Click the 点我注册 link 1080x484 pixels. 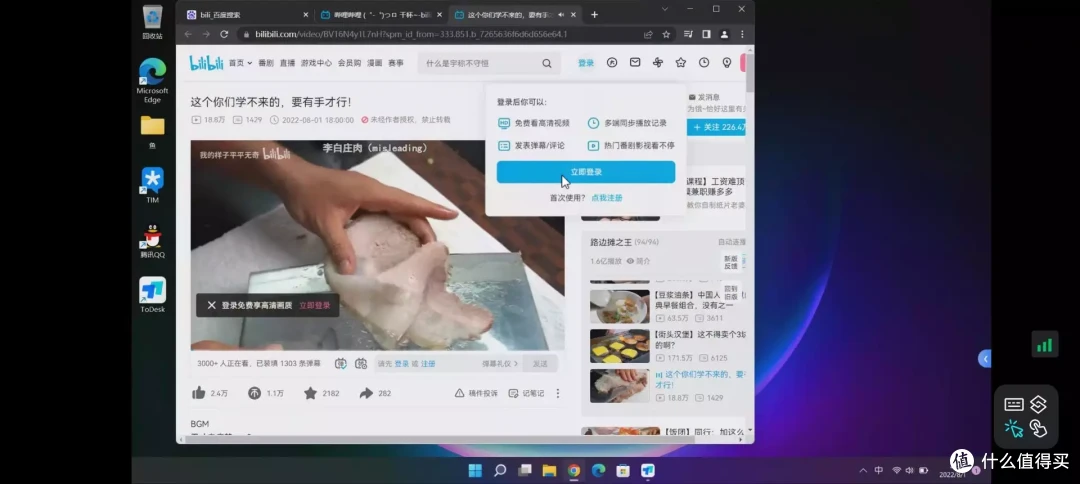tap(607, 198)
